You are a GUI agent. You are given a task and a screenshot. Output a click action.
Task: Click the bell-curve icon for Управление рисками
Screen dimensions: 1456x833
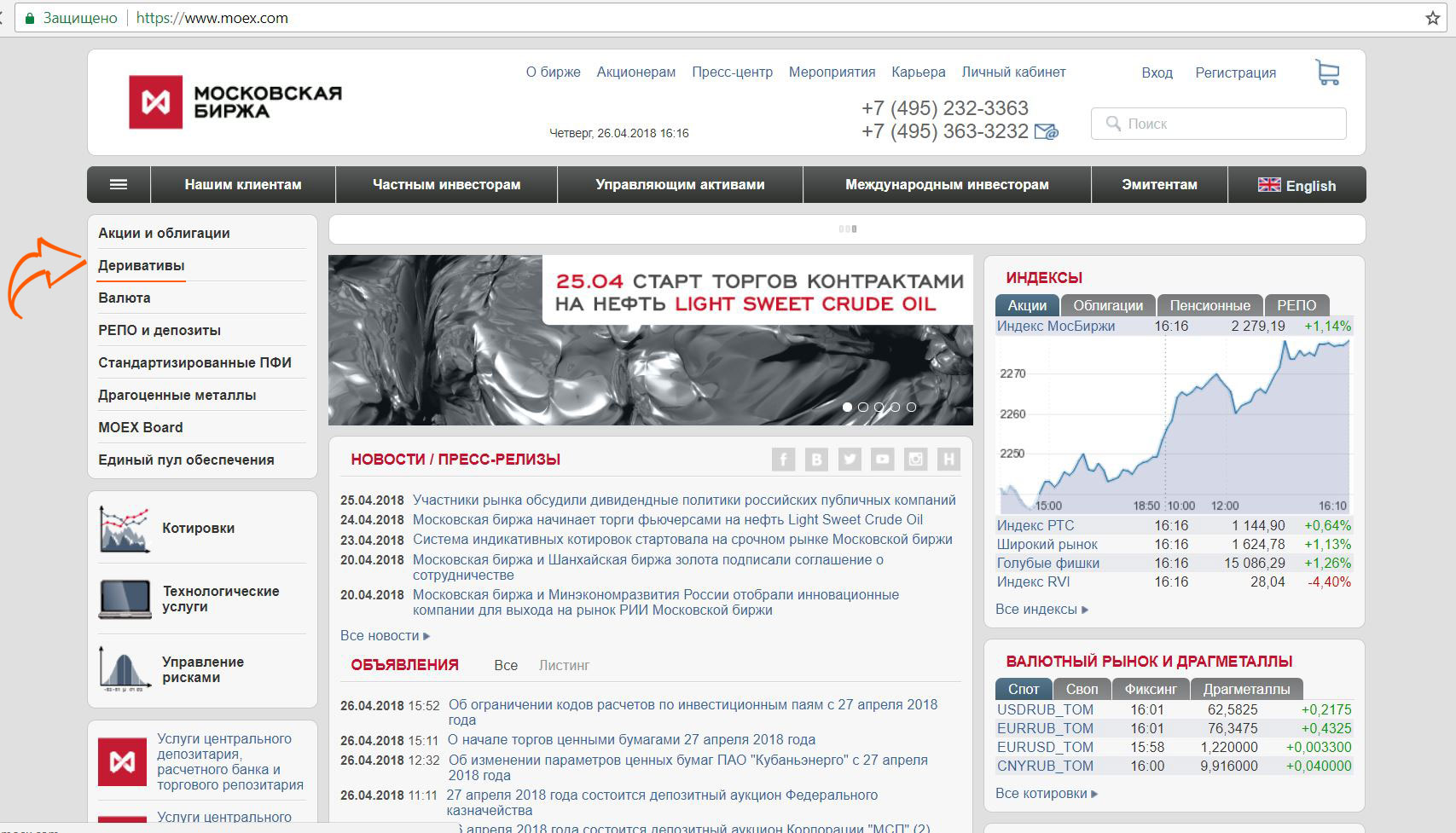pyautogui.click(x=125, y=669)
